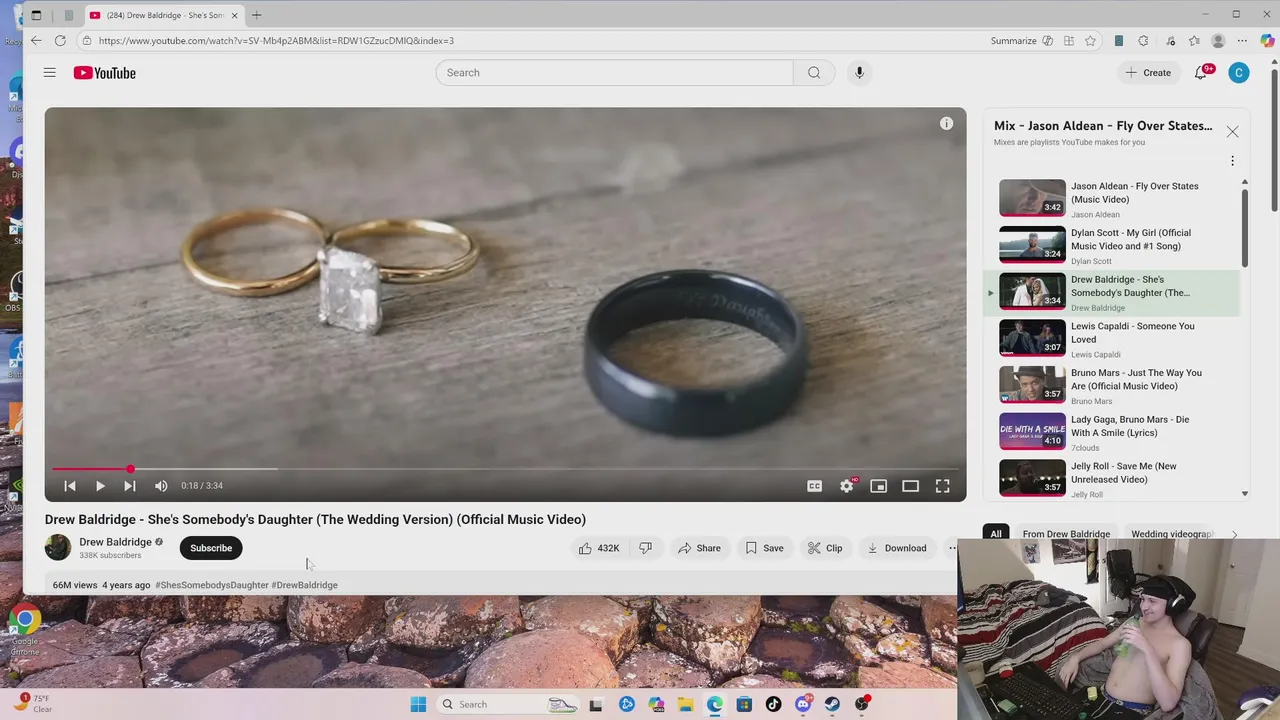Open the player settings gear
The height and width of the screenshot is (720, 1280).
tap(847, 486)
